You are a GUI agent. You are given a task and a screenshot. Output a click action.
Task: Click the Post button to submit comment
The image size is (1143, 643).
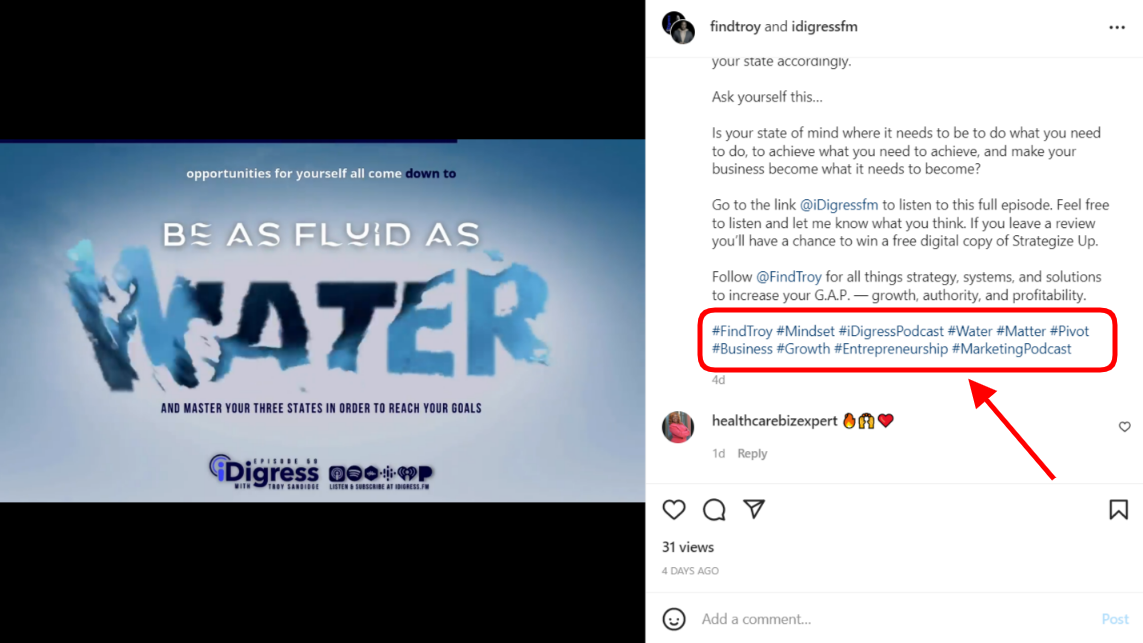(x=1115, y=618)
